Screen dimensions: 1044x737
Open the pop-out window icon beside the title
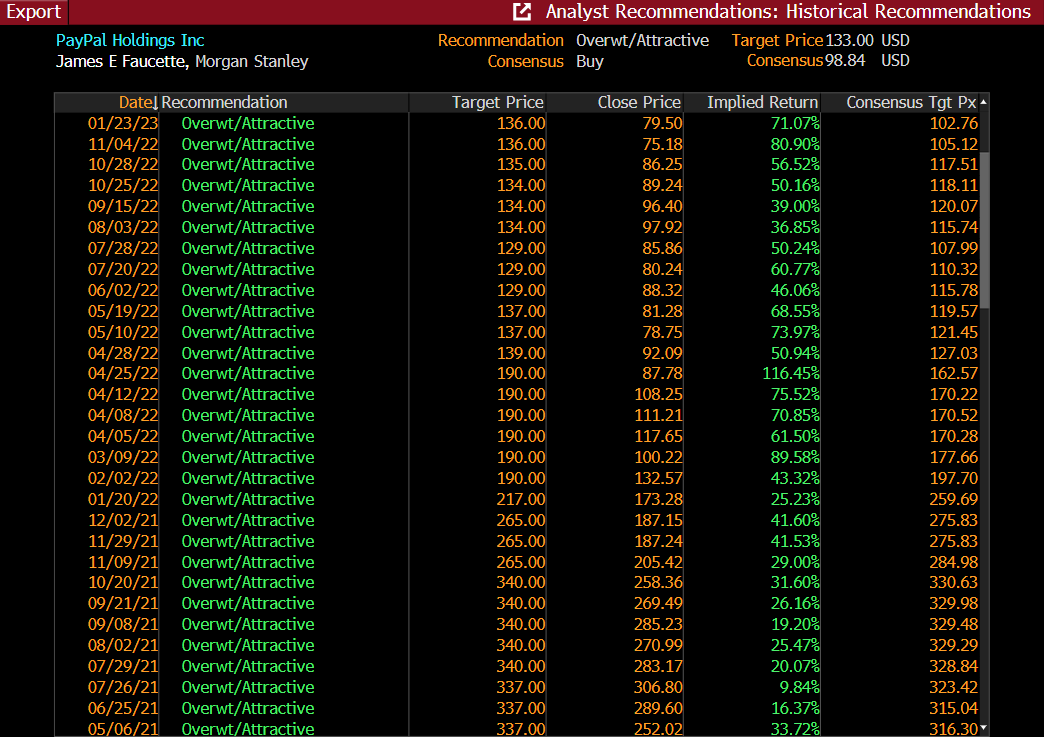tap(522, 12)
